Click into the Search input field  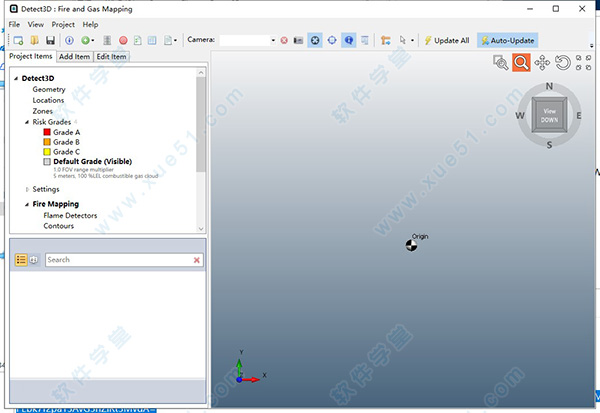117,259
